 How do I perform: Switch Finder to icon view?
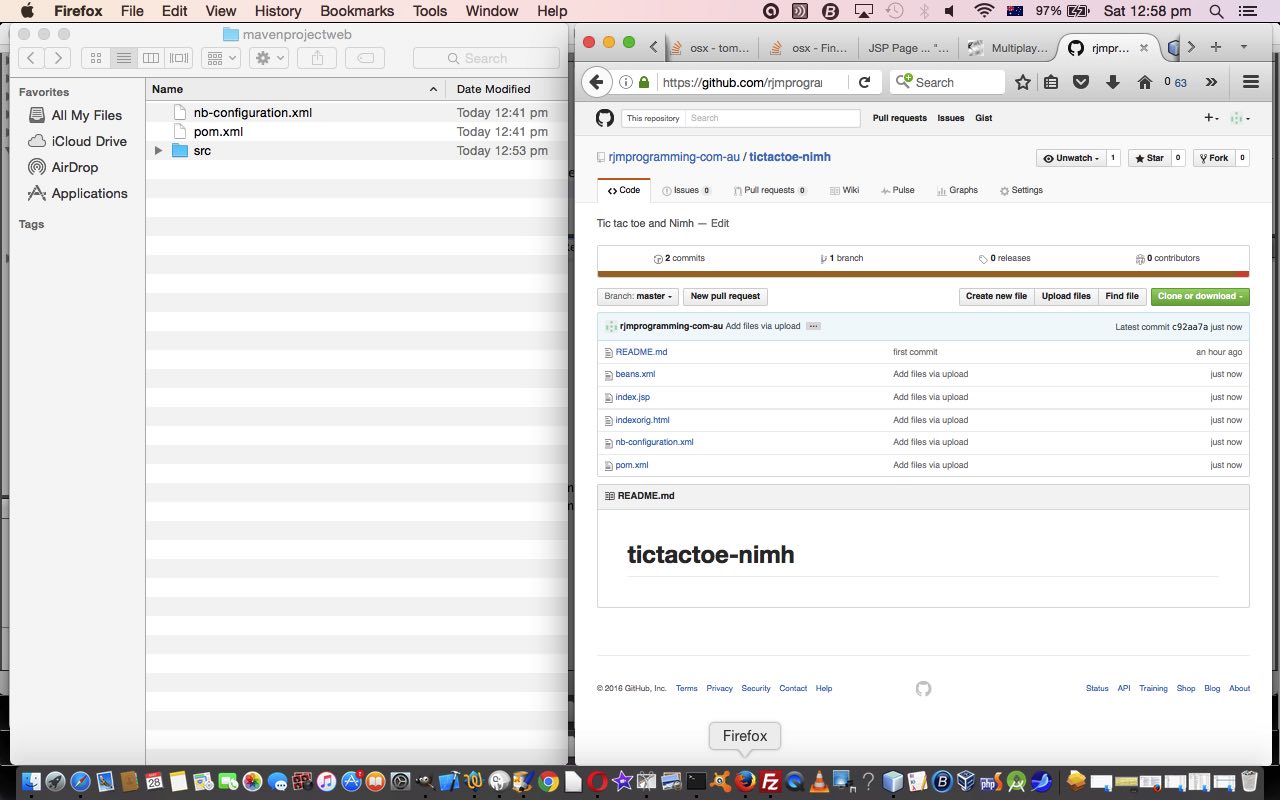(96, 58)
